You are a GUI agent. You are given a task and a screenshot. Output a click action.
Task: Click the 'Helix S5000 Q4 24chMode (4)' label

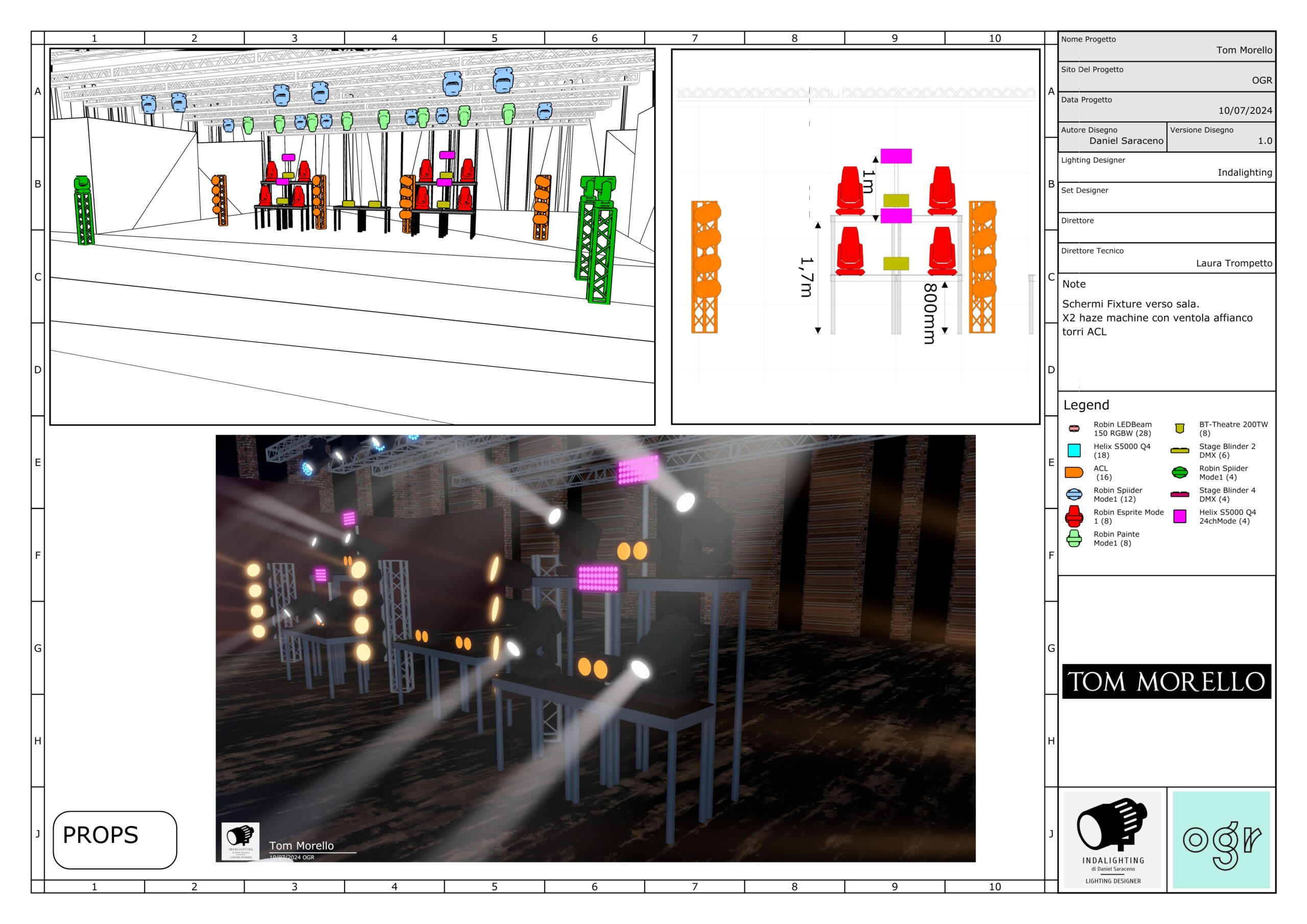(x=1227, y=517)
